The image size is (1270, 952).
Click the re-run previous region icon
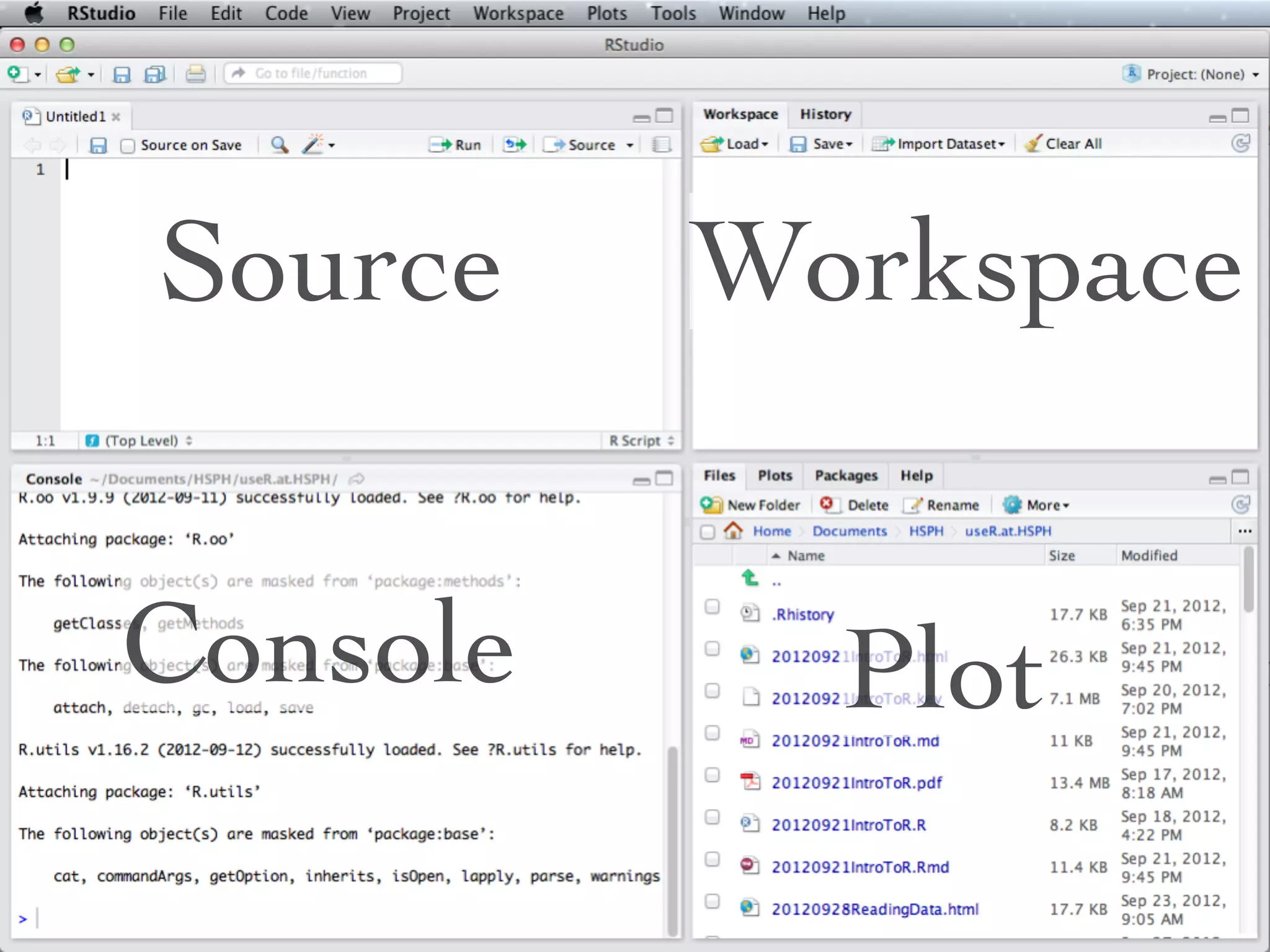tap(515, 145)
